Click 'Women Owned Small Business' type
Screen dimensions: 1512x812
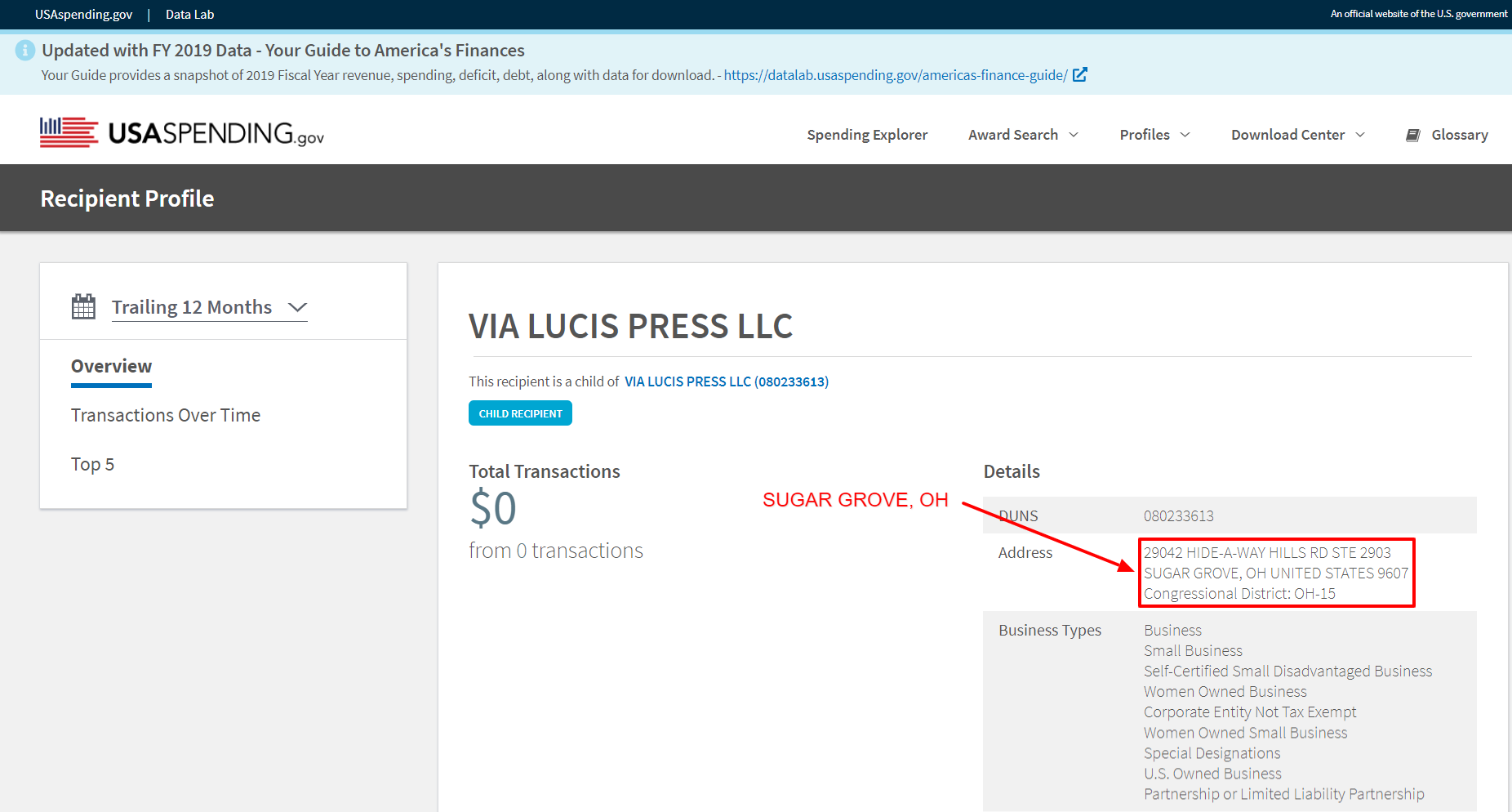point(1246,733)
